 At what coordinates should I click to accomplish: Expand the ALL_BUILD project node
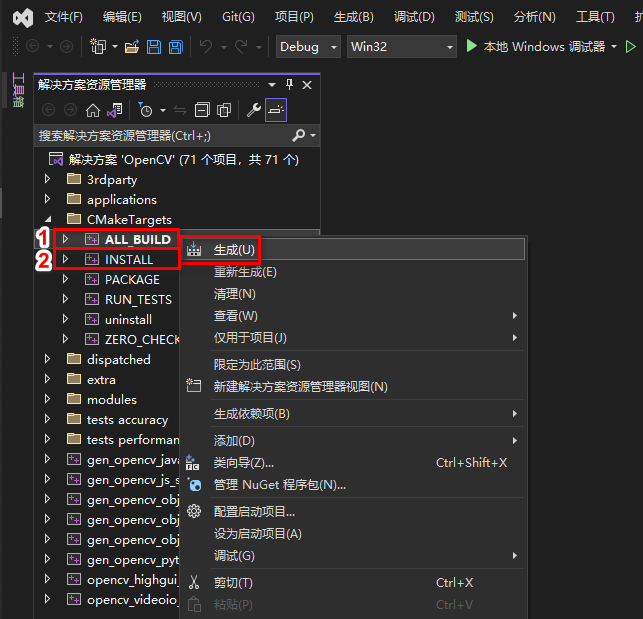[65, 239]
